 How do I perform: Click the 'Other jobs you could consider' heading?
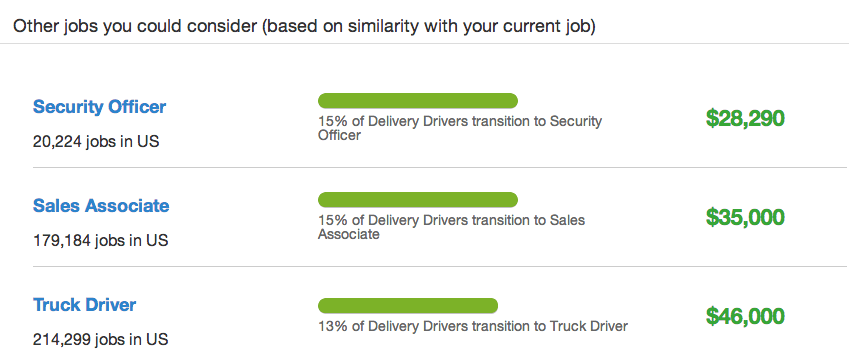click(135, 26)
